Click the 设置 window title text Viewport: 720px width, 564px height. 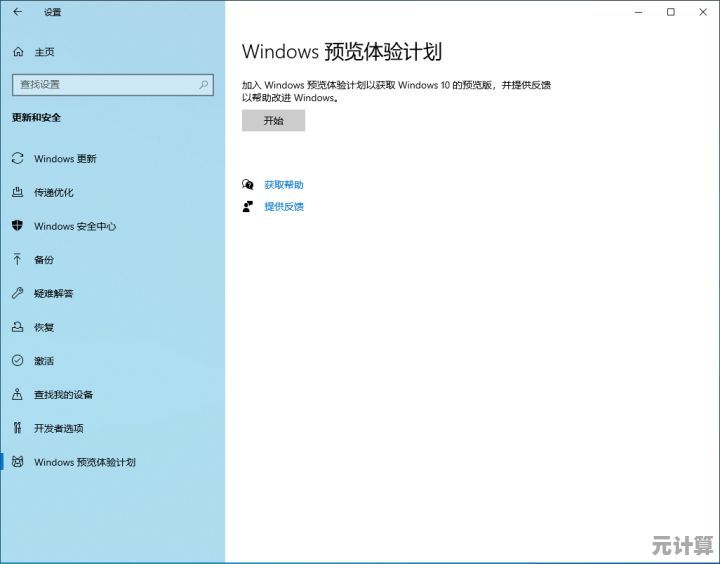[52, 12]
